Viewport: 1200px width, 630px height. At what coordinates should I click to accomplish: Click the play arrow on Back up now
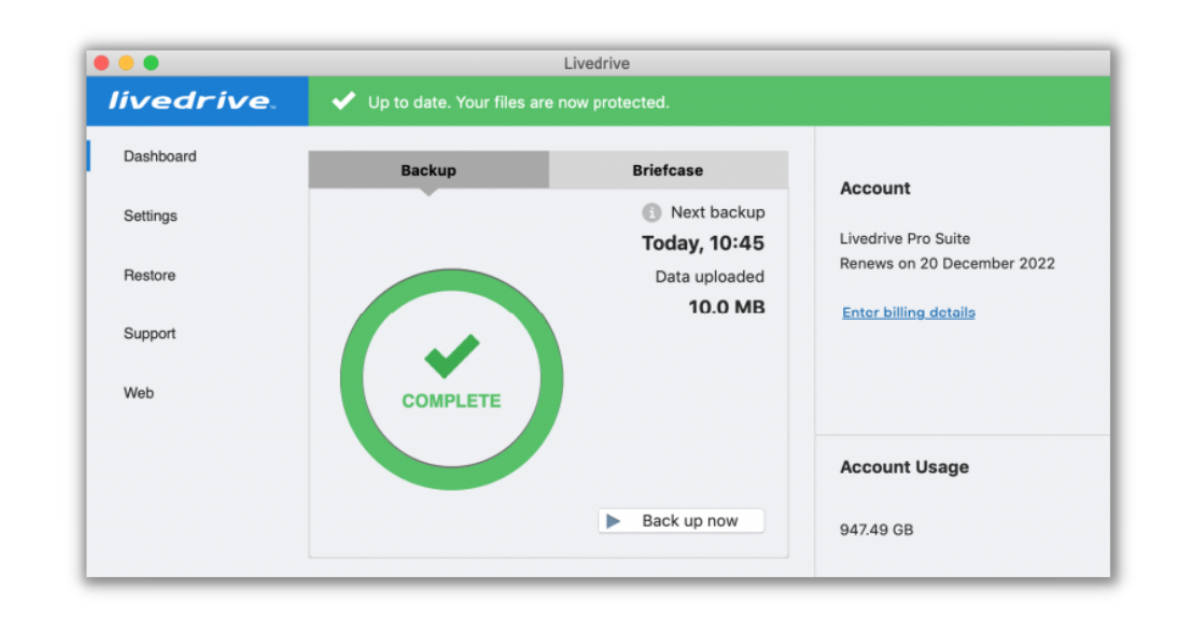[x=614, y=521]
